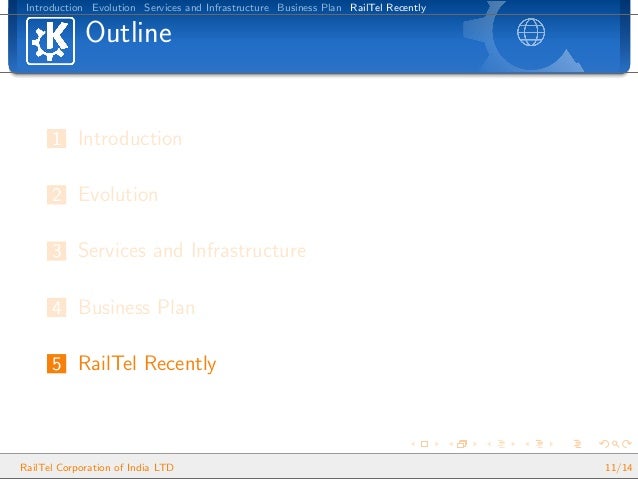Click the presentation outline navigation icon

click(578, 444)
